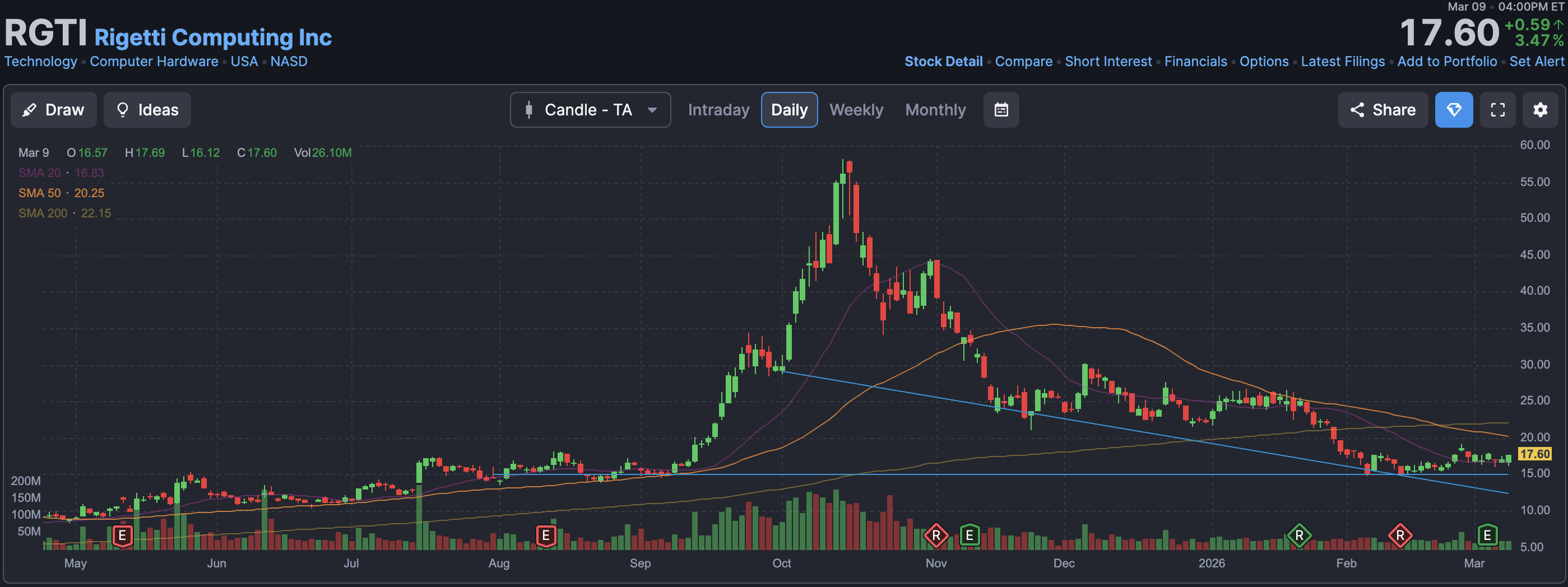Open the Draw tools button
The image size is (1568, 587).
coord(54,110)
